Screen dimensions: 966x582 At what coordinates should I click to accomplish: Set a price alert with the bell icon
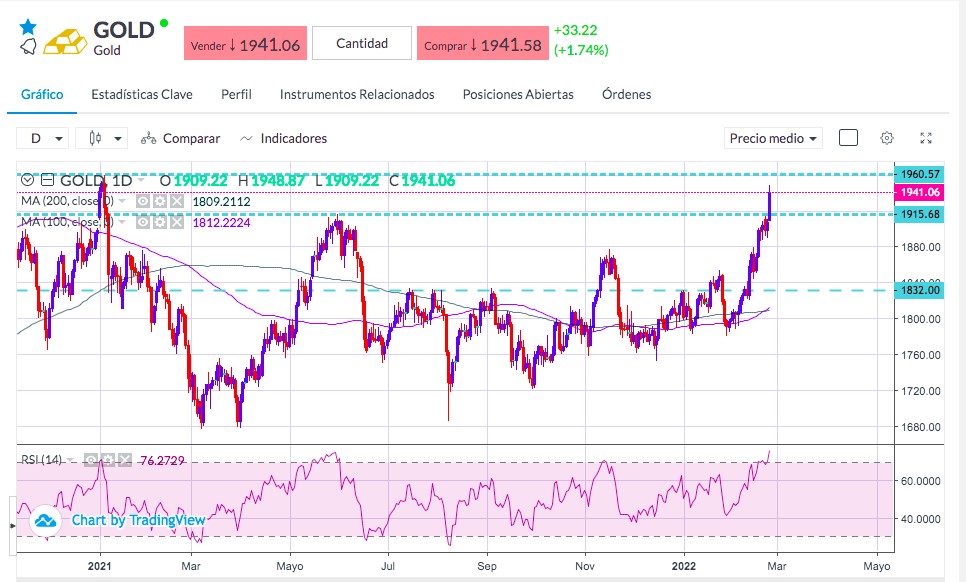[28, 47]
